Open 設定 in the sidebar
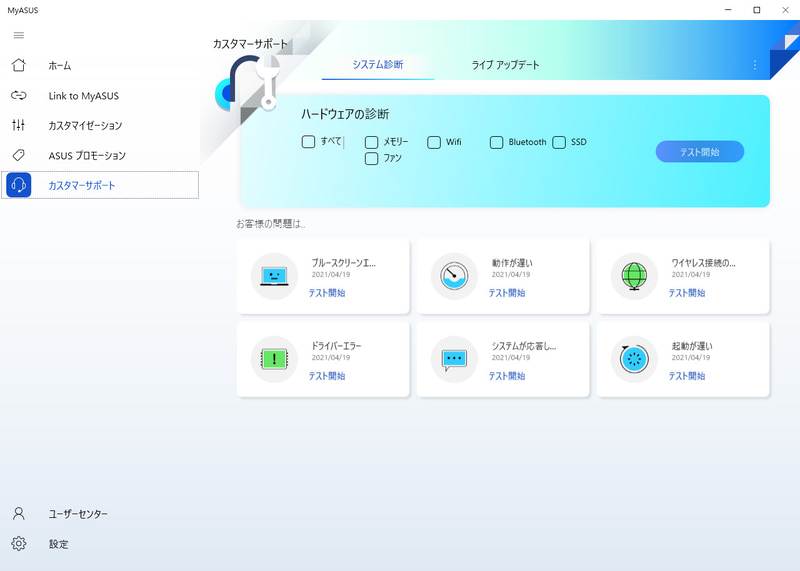The image size is (800, 571). (x=100, y=543)
